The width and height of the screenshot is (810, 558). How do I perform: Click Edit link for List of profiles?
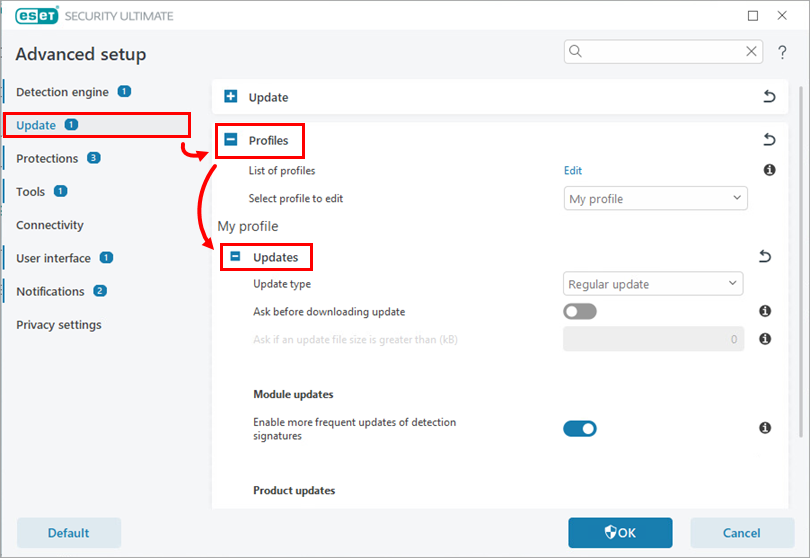click(573, 170)
